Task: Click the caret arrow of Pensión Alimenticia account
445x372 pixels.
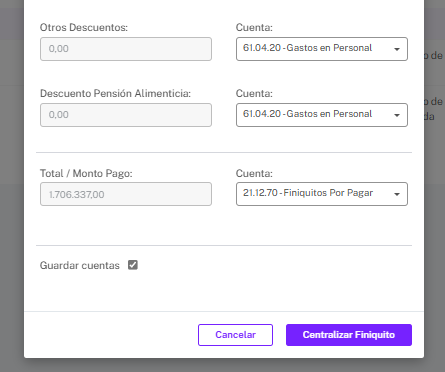Action: [x=397, y=115]
